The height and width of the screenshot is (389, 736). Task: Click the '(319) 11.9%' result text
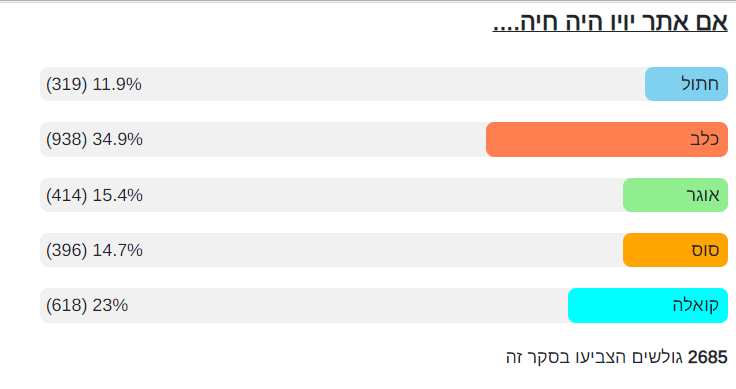93,84
